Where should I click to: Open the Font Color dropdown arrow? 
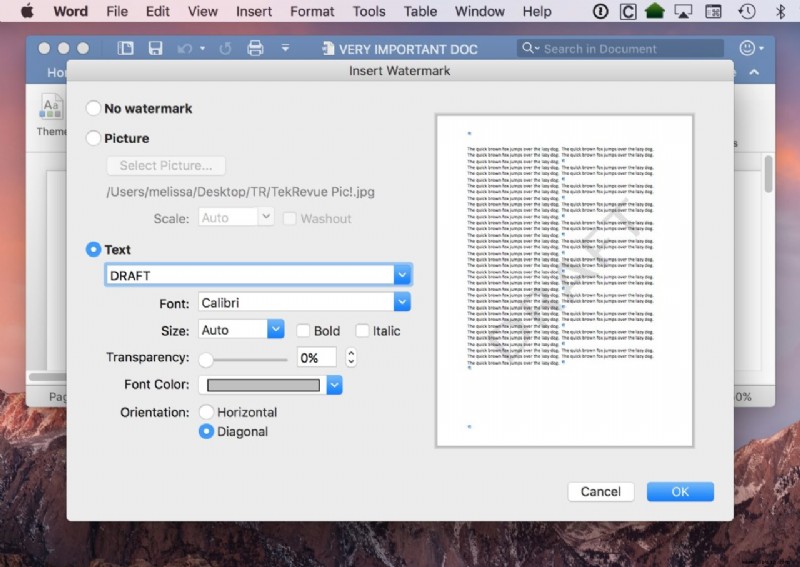point(334,385)
